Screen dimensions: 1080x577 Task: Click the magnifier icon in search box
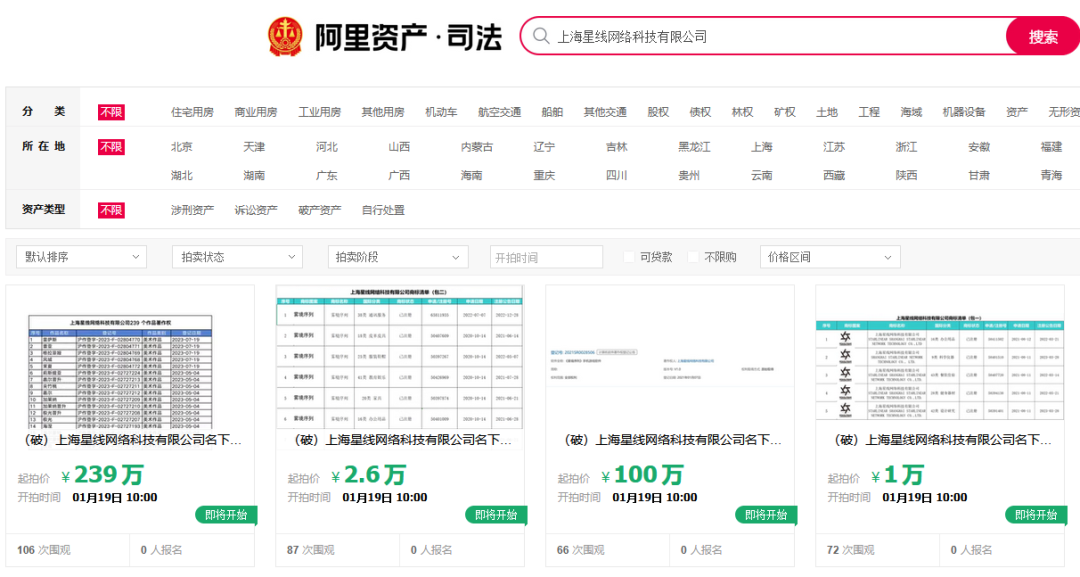point(541,36)
